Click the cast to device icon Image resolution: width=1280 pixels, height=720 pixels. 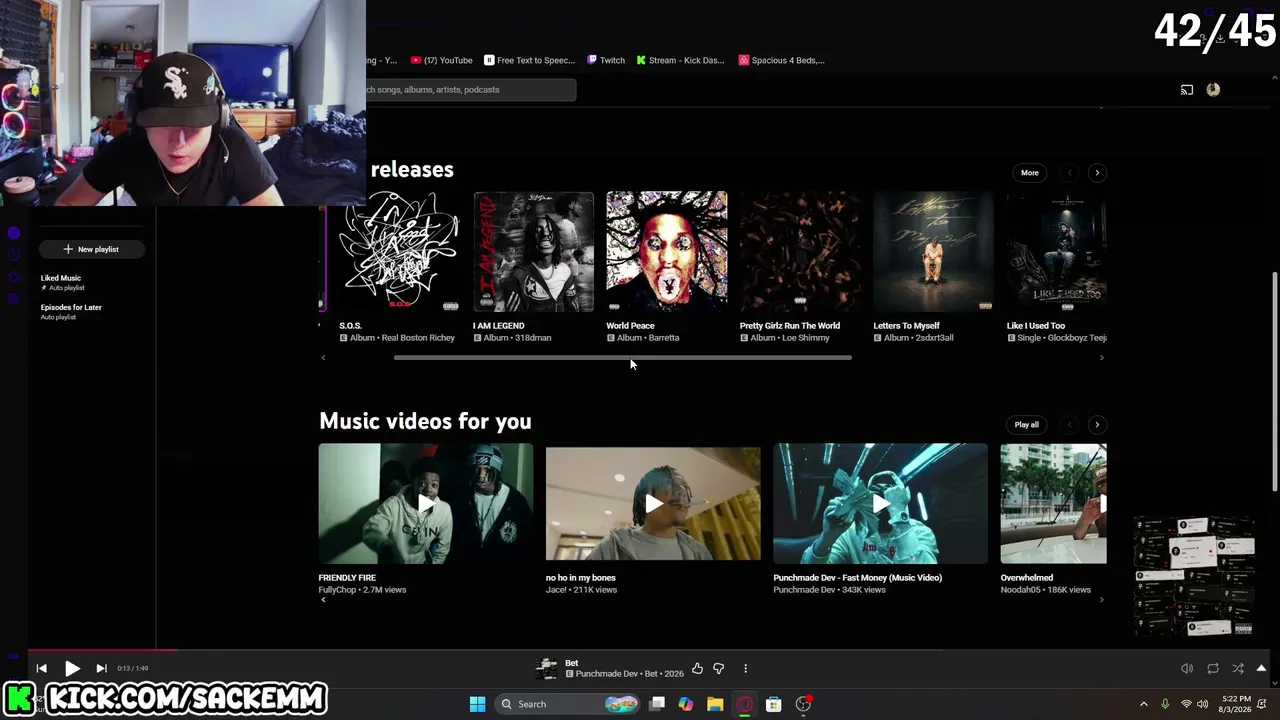[1187, 90]
